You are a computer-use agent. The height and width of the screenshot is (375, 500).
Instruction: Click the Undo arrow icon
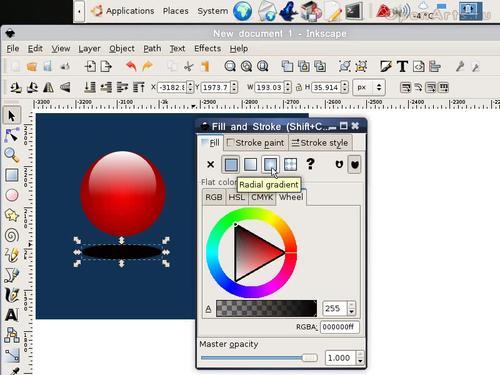pos(131,66)
